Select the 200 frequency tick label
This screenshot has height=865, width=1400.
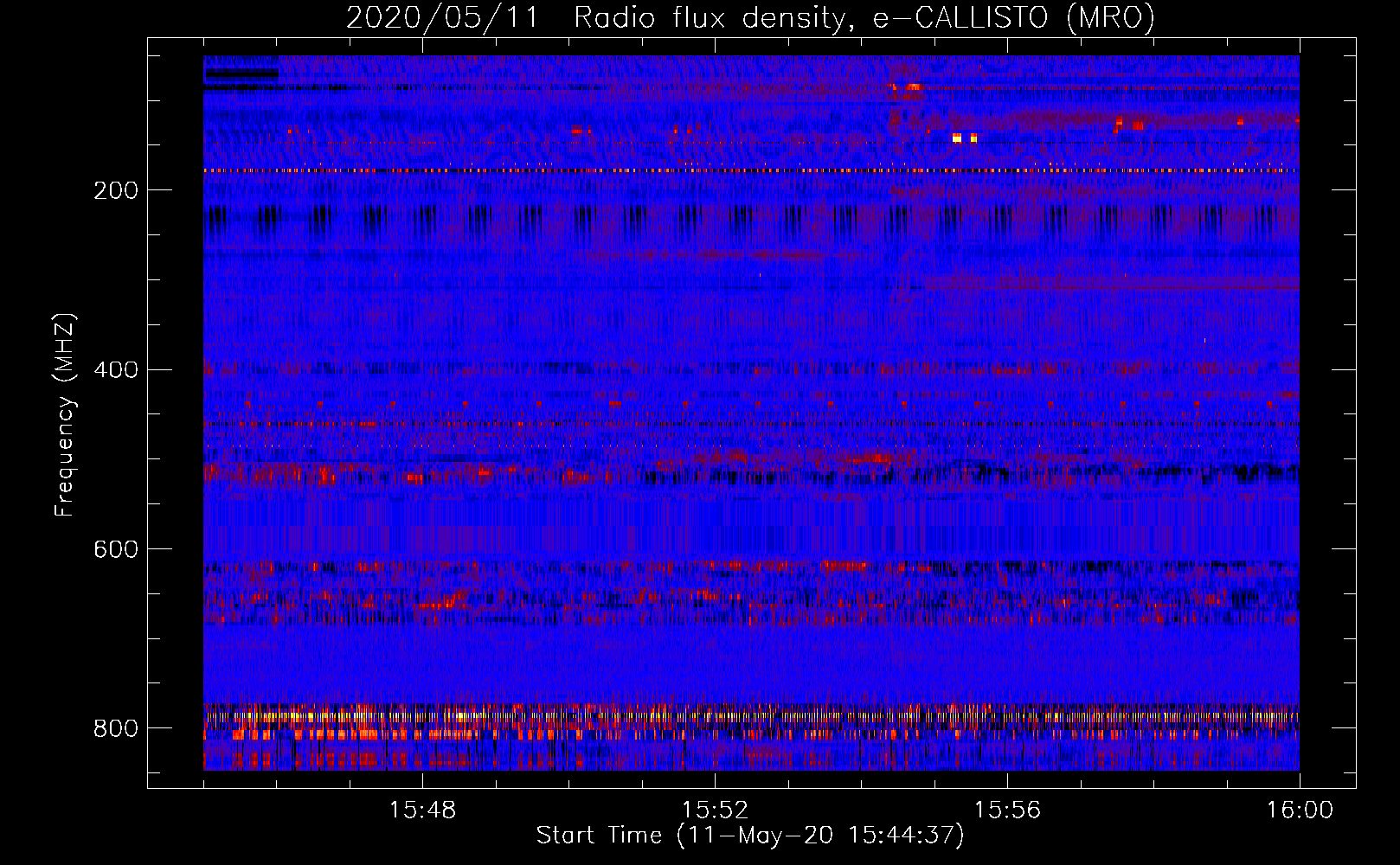pyautogui.click(x=116, y=190)
